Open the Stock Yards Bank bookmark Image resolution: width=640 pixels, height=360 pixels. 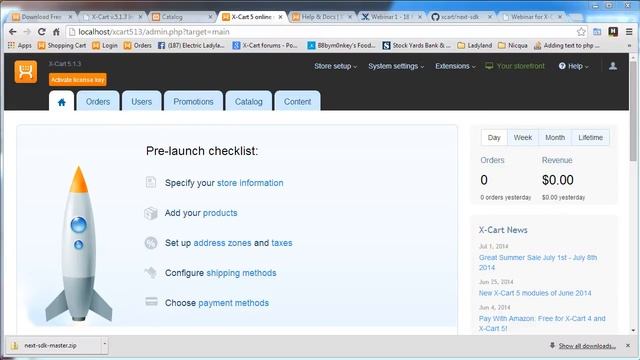[416, 45]
